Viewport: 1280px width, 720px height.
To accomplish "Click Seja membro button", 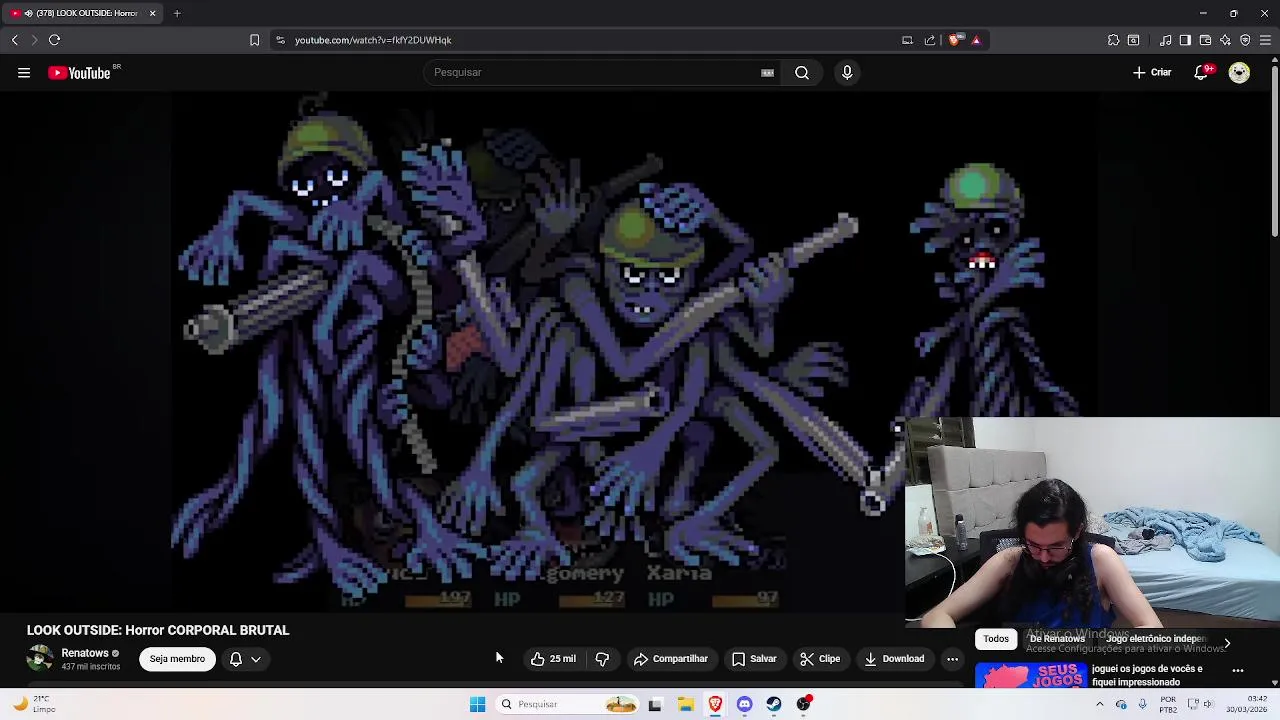I will [177, 659].
